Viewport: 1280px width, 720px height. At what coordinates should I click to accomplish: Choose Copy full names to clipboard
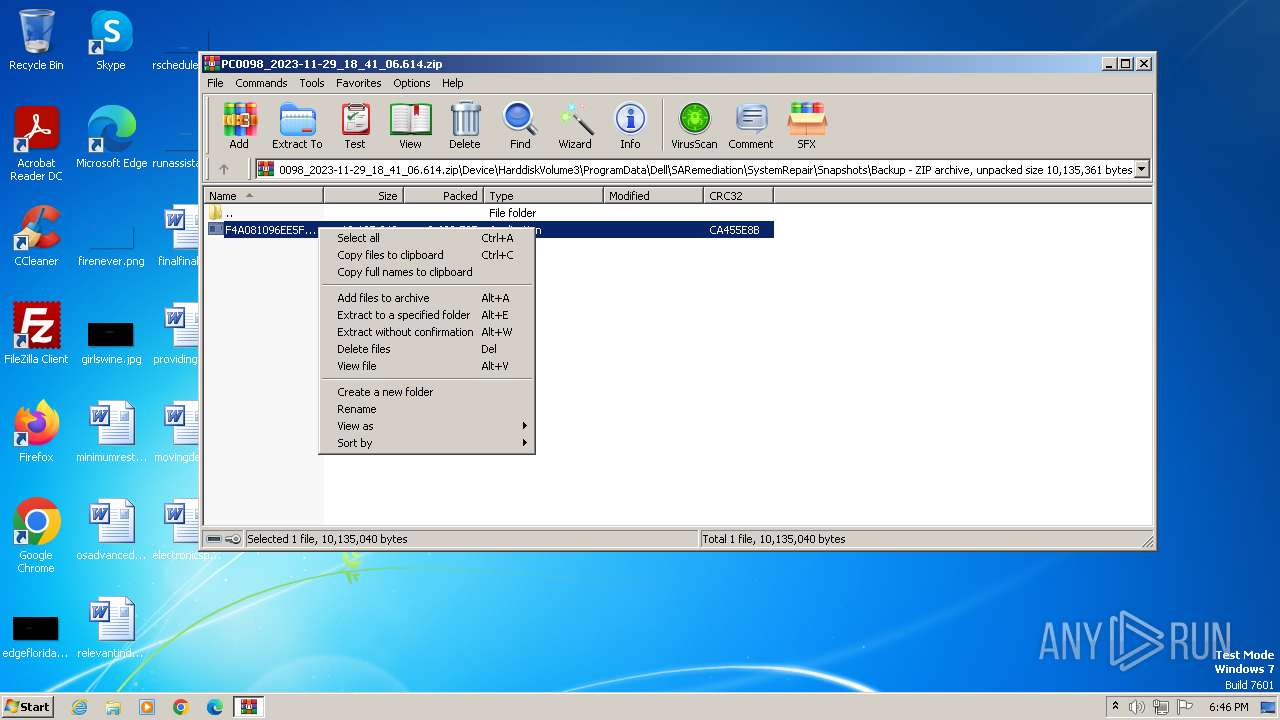pos(427,272)
